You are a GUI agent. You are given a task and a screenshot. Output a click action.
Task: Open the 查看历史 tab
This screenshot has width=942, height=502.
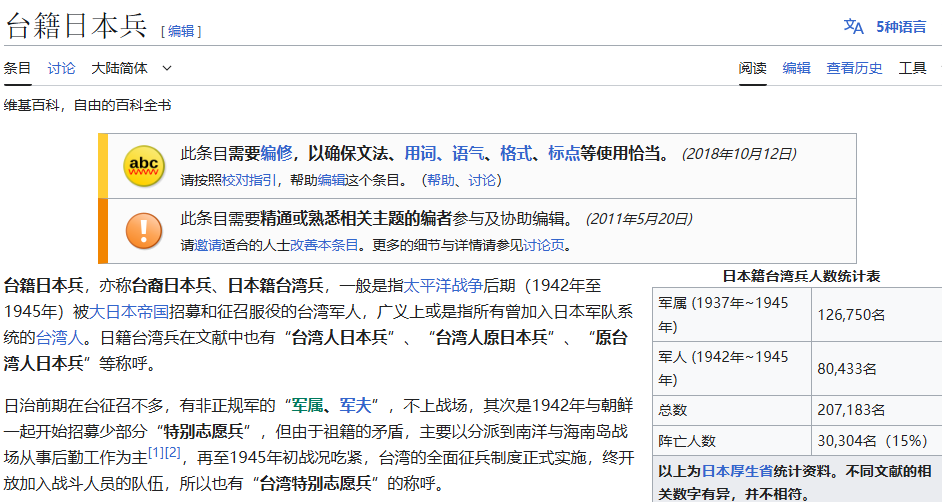click(854, 68)
